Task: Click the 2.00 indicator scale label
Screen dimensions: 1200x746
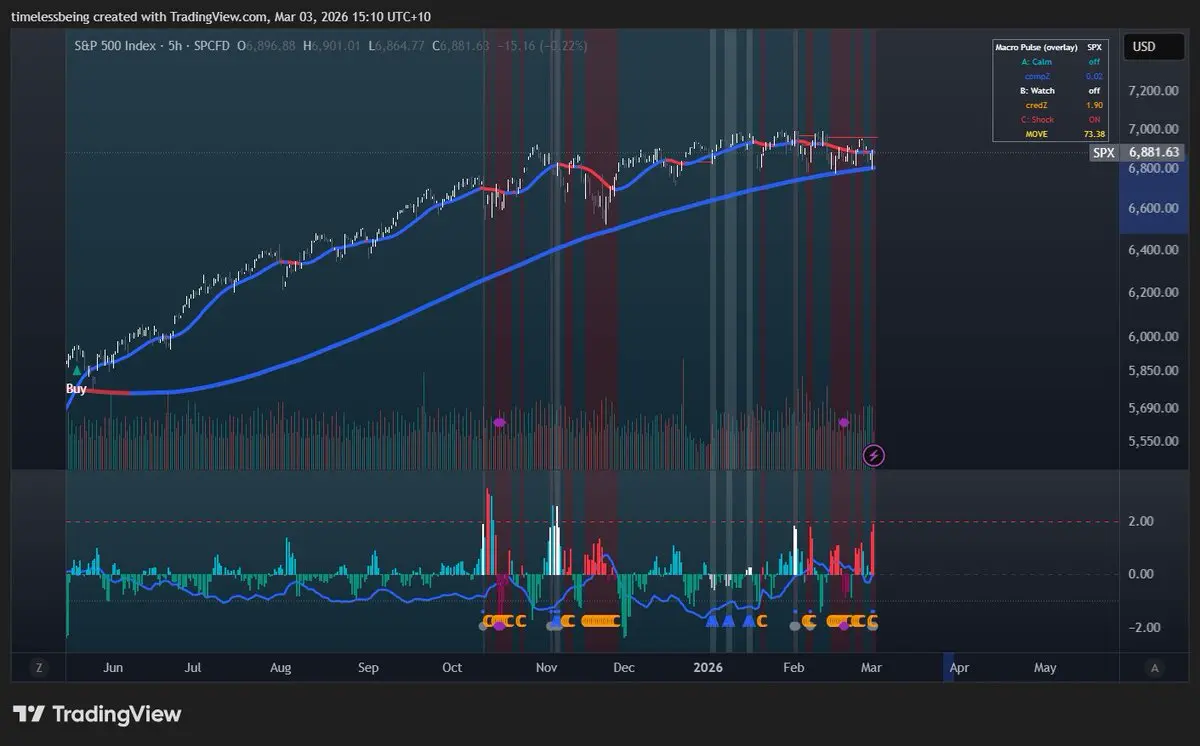Action: (x=1140, y=521)
